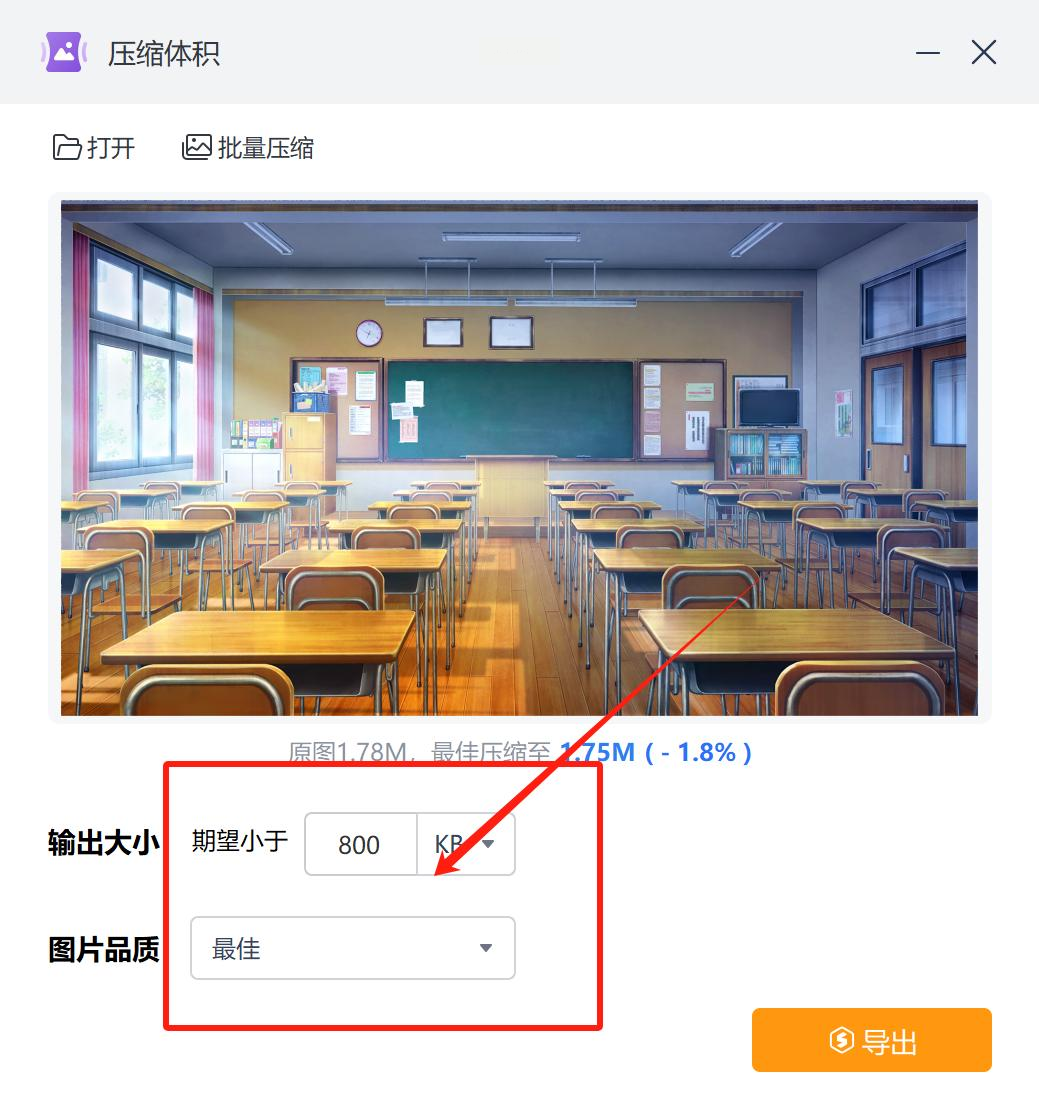
Task: Choose 批量压缩 text in toolbar
Action: click(x=265, y=148)
